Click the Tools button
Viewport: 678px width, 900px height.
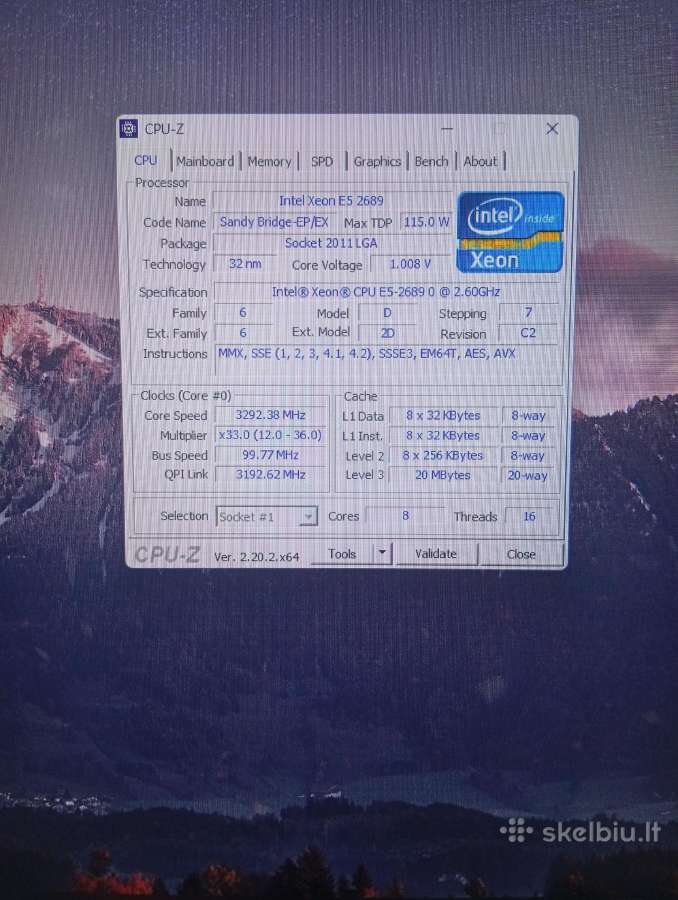coord(343,554)
